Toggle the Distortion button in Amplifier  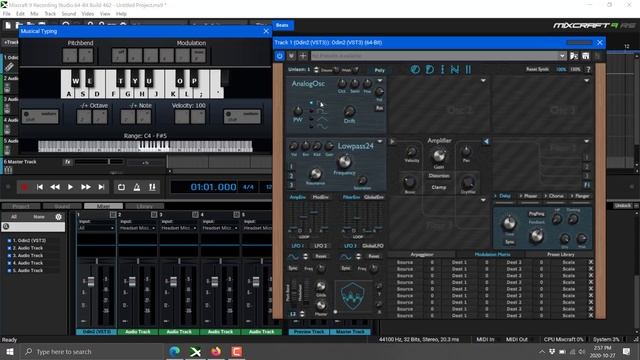click(439, 176)
